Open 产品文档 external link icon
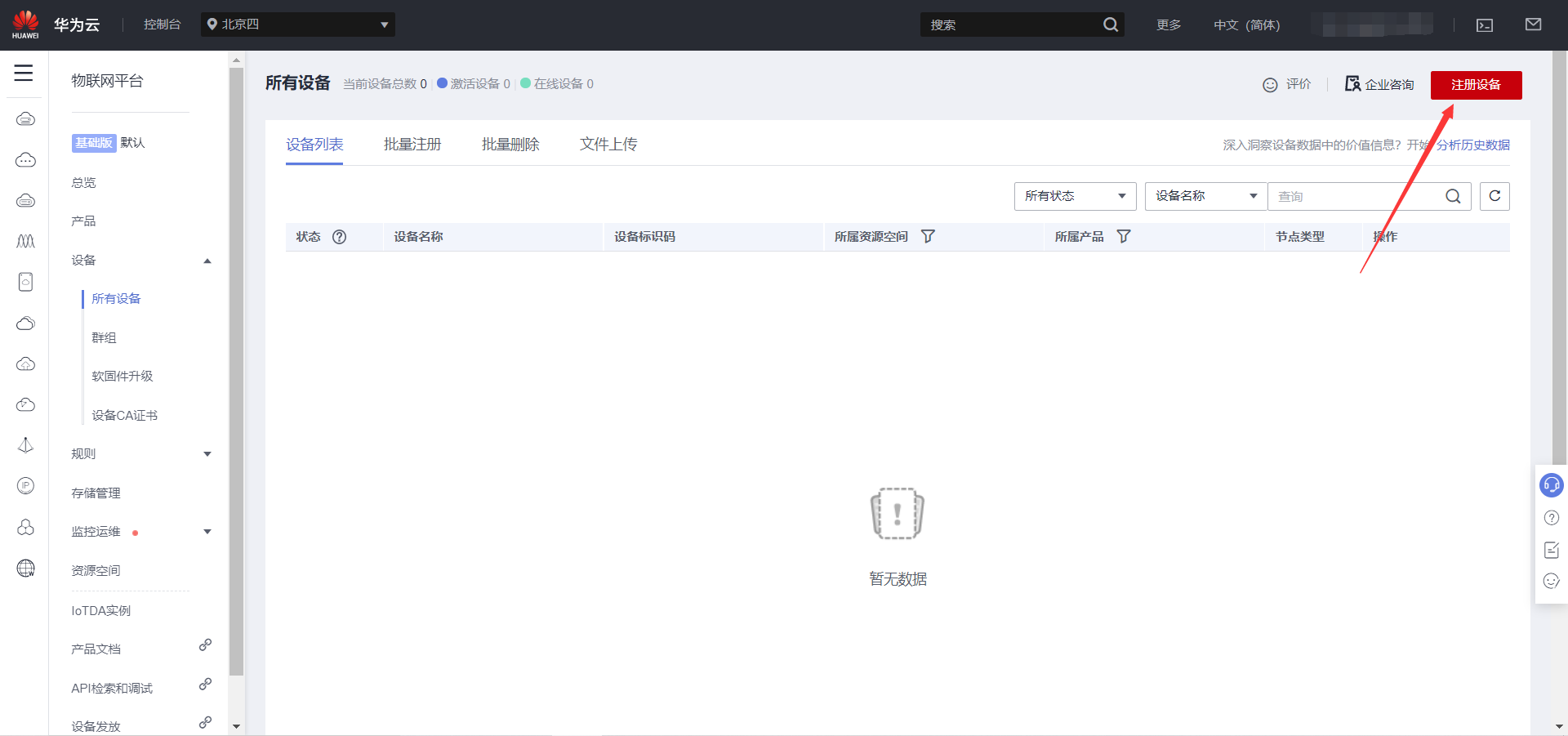This screenshot has height=736, width=1568. [205, 645]
